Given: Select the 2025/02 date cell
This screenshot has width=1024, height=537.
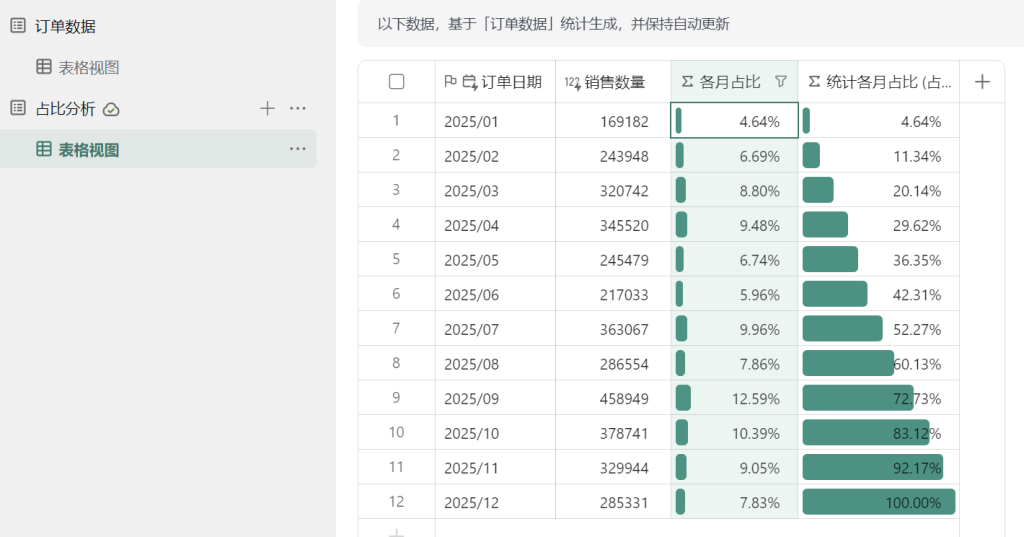Looking at the screenshot, I should [496, 155].
